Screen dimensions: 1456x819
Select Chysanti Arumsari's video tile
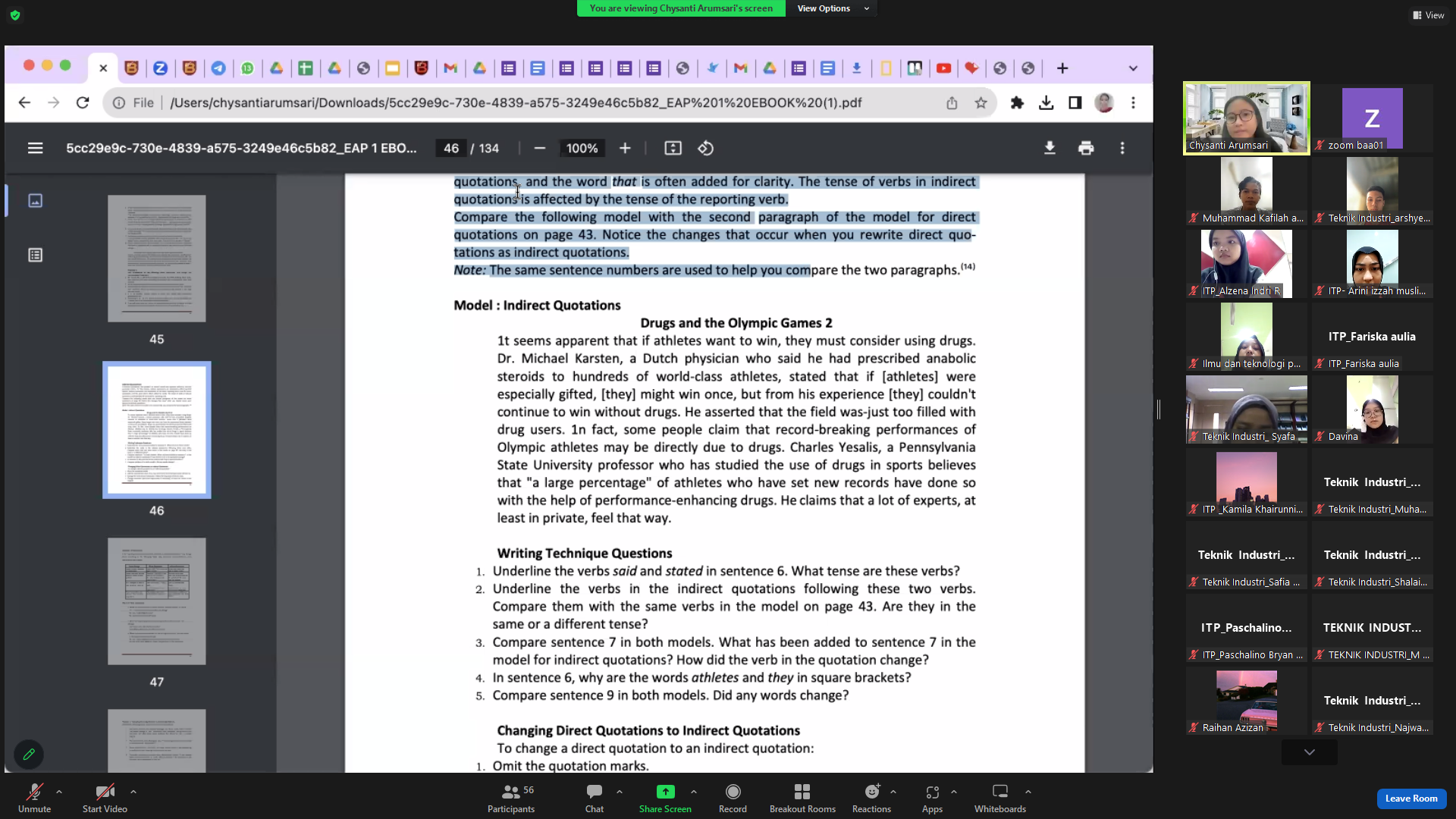coord(1246,118)
